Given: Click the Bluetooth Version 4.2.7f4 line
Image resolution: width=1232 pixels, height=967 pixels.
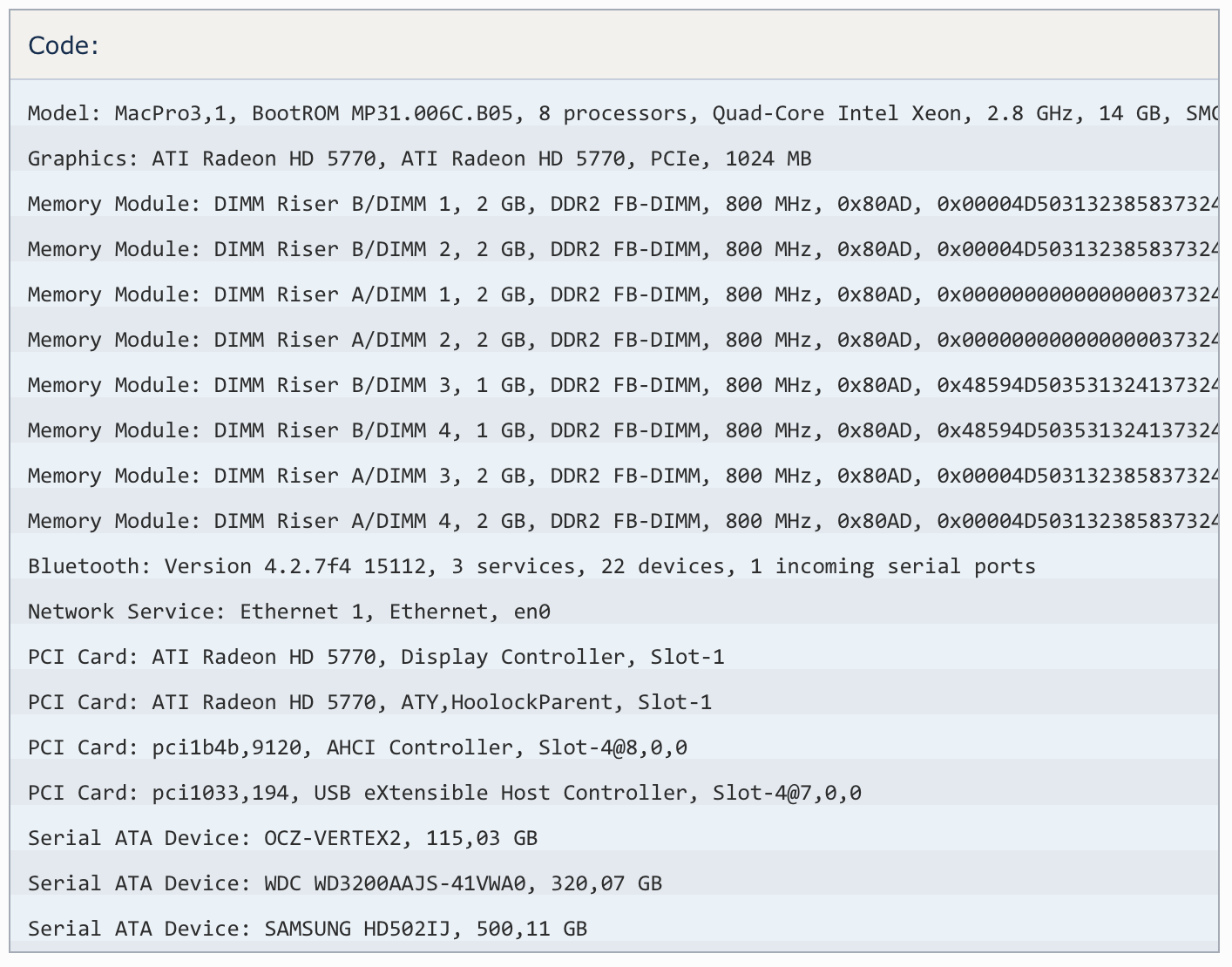Looking at the screenshot, I should [x=531, y=566].
